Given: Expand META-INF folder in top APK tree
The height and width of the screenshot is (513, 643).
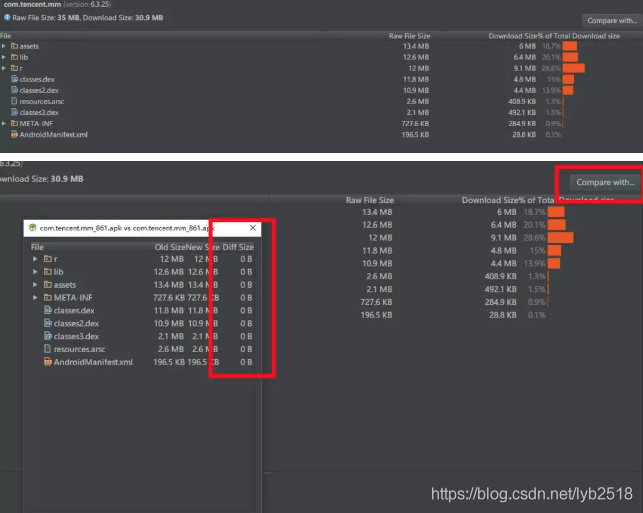Looking at the screenshot, I should click(x=4, y=123).
